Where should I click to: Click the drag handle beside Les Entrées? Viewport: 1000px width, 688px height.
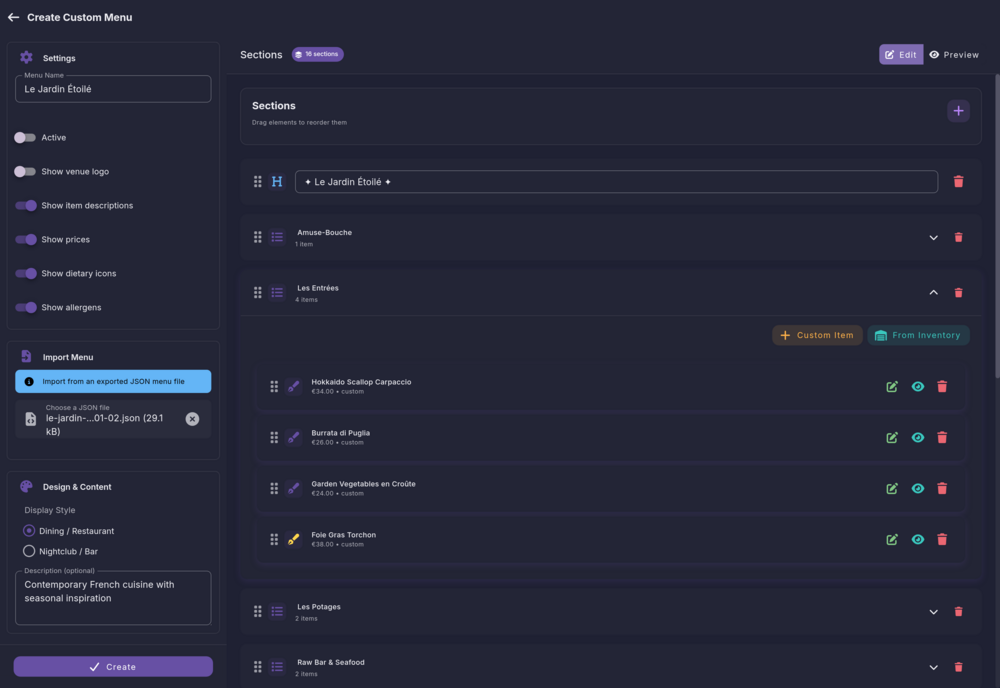[x=257, y=292]
